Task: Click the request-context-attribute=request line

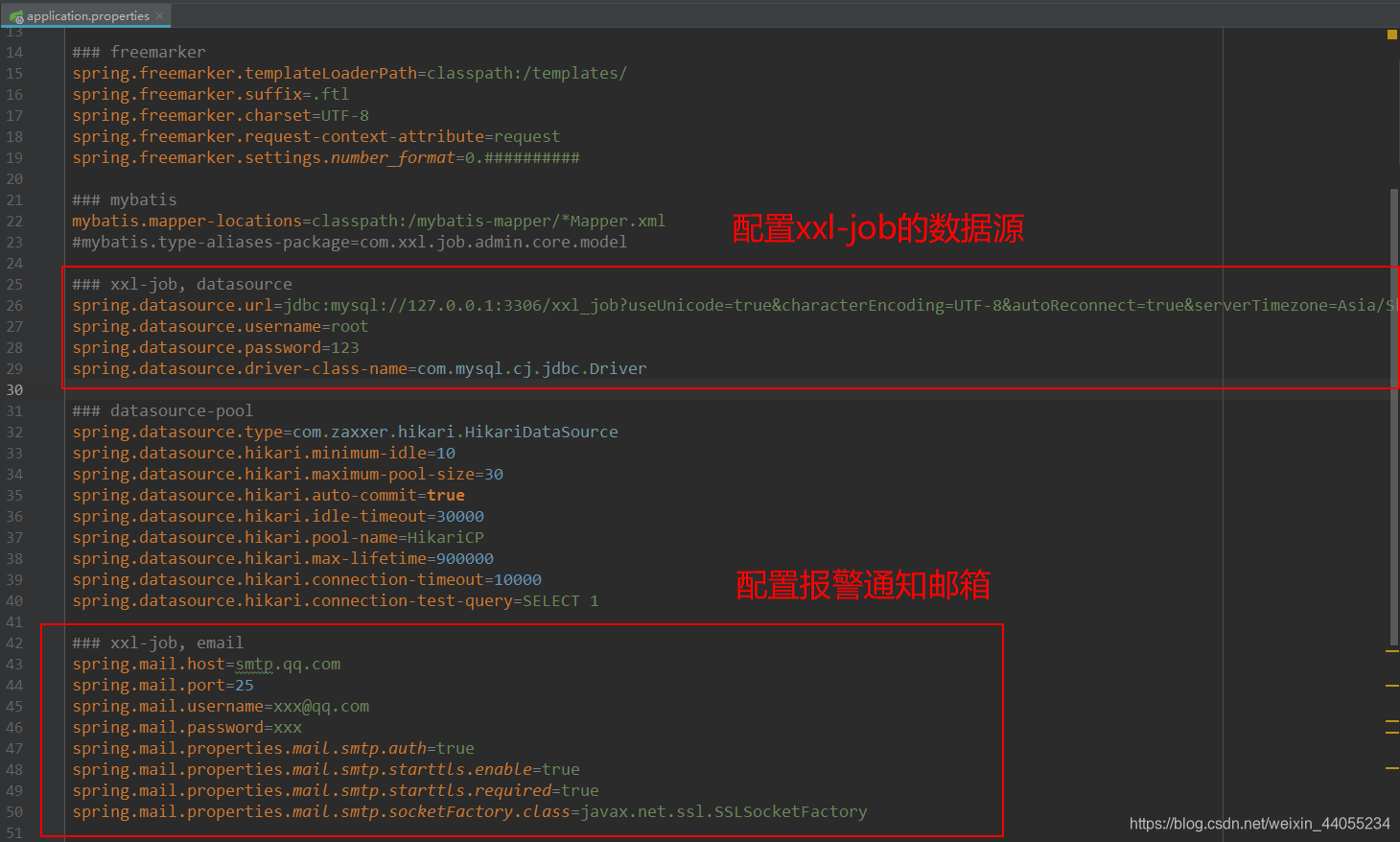Action: [x=316, y=136]
